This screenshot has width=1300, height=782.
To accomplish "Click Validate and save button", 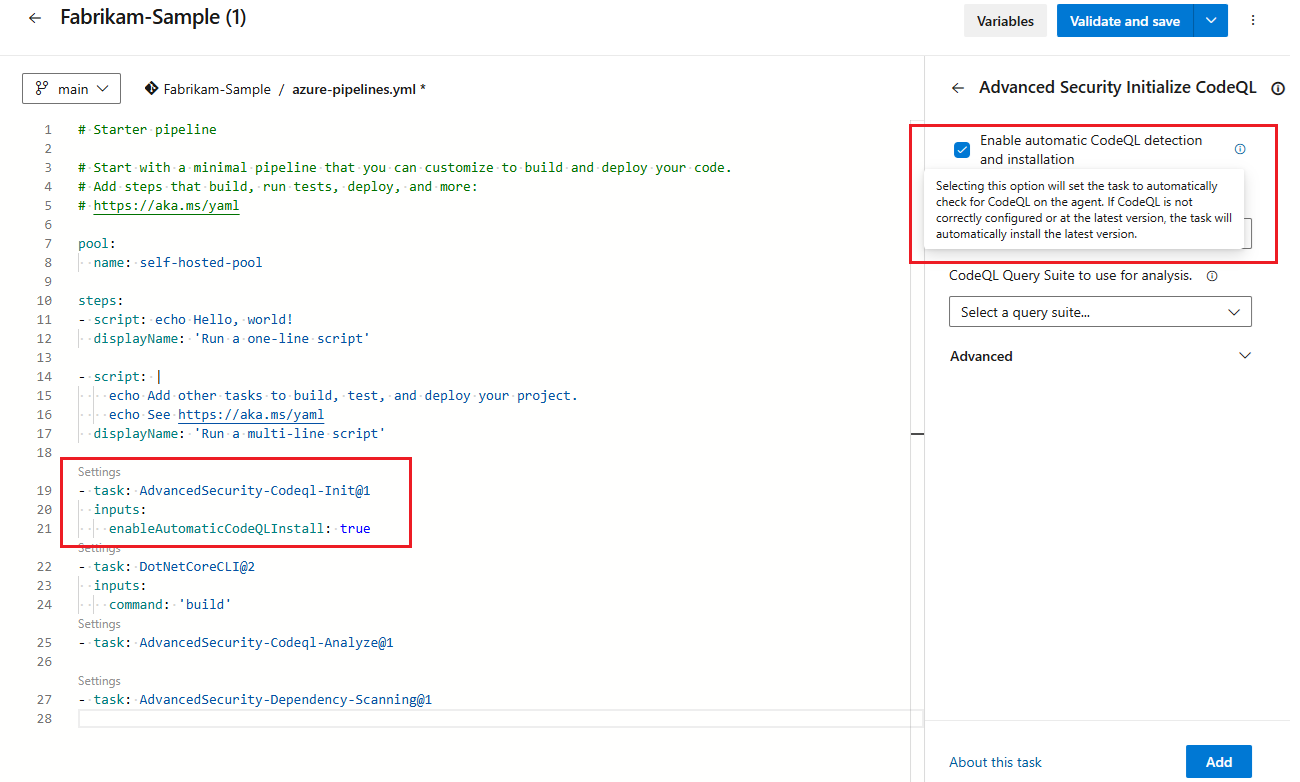I will click(1125, 21).
